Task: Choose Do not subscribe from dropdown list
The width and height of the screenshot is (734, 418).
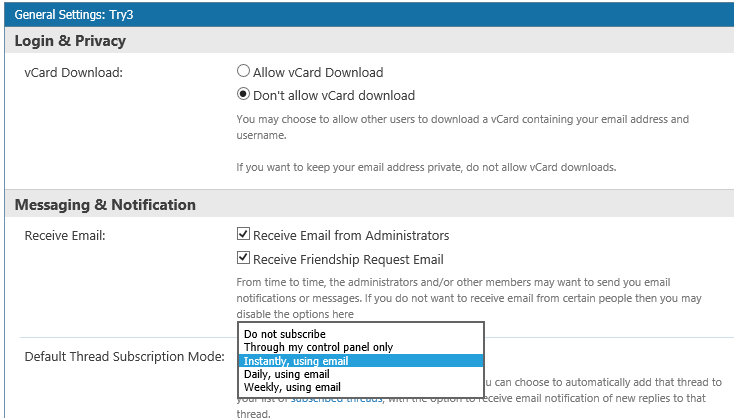Action: pyautogui.click(x=360, y=334)
